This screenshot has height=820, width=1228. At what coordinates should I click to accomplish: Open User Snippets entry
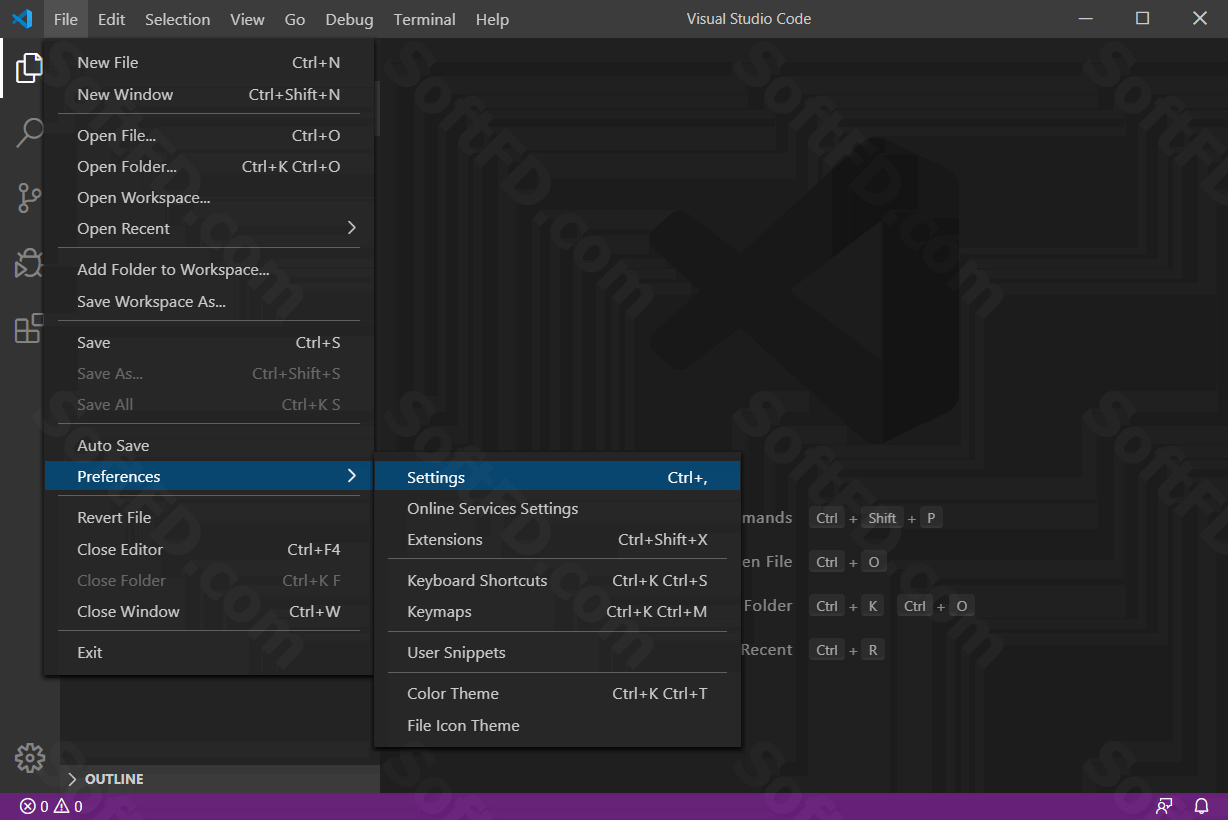557,652
